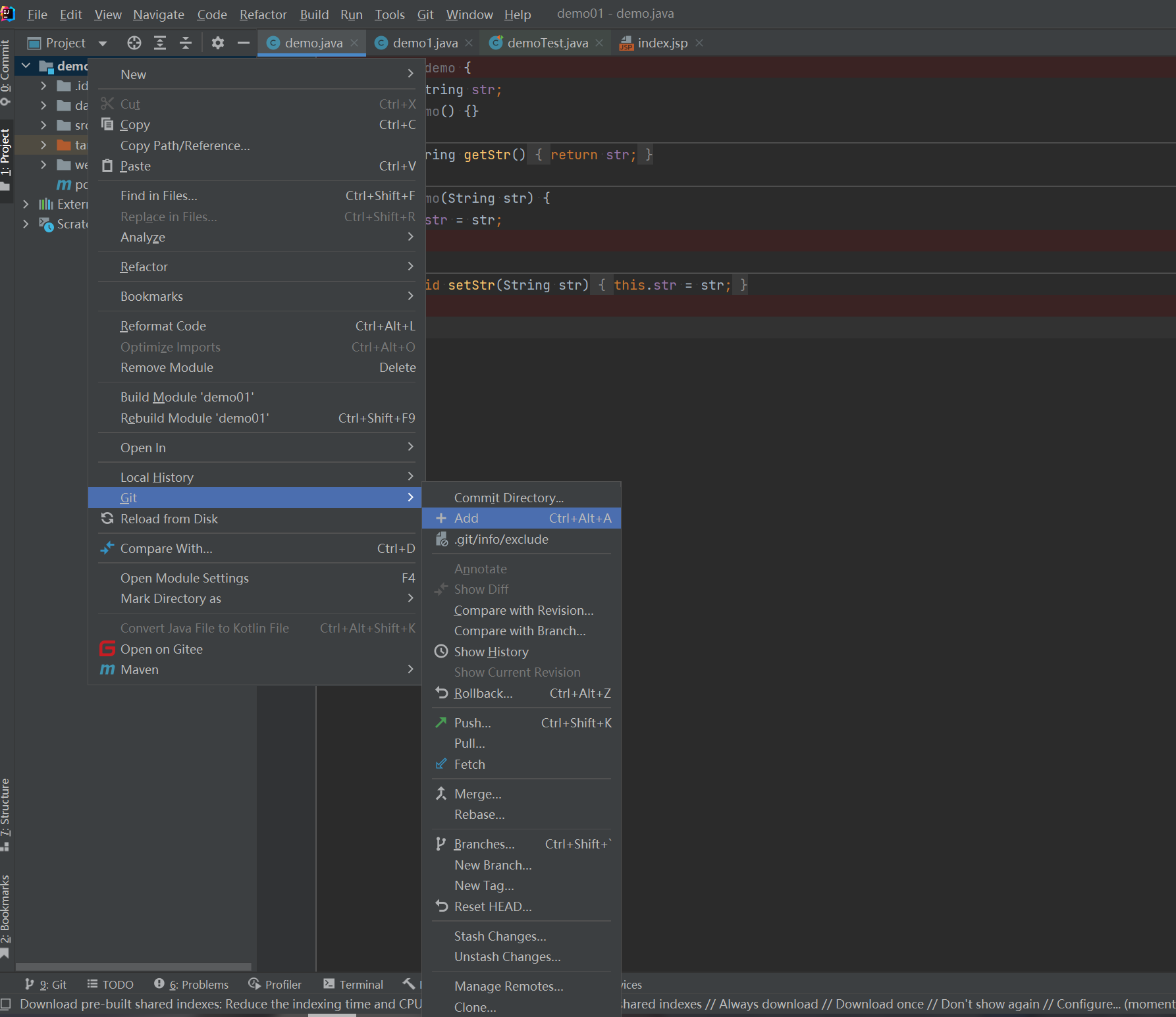The width and height of the screenshot is (1176, 1017).
Task: Open the 6: Problems tool window
Action: [191, 984]
